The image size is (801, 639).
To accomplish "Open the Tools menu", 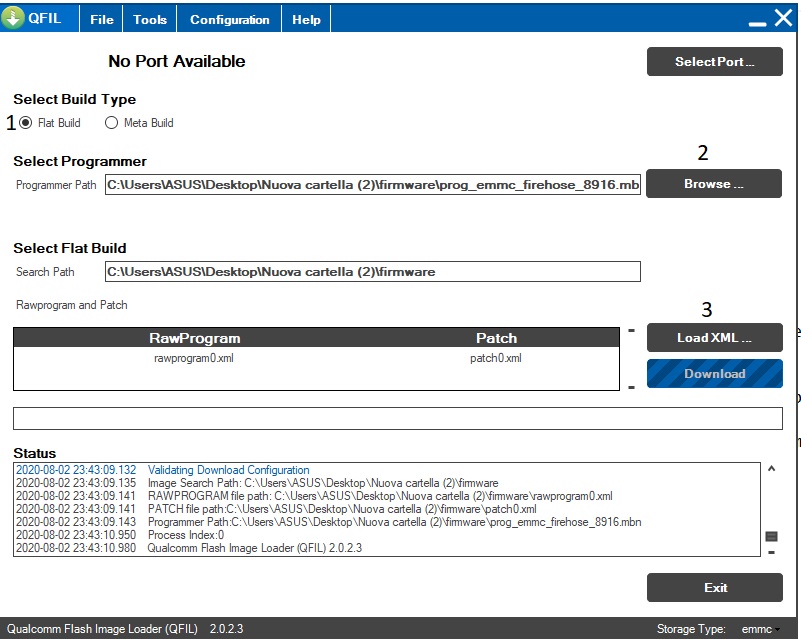I will point(150,19).
